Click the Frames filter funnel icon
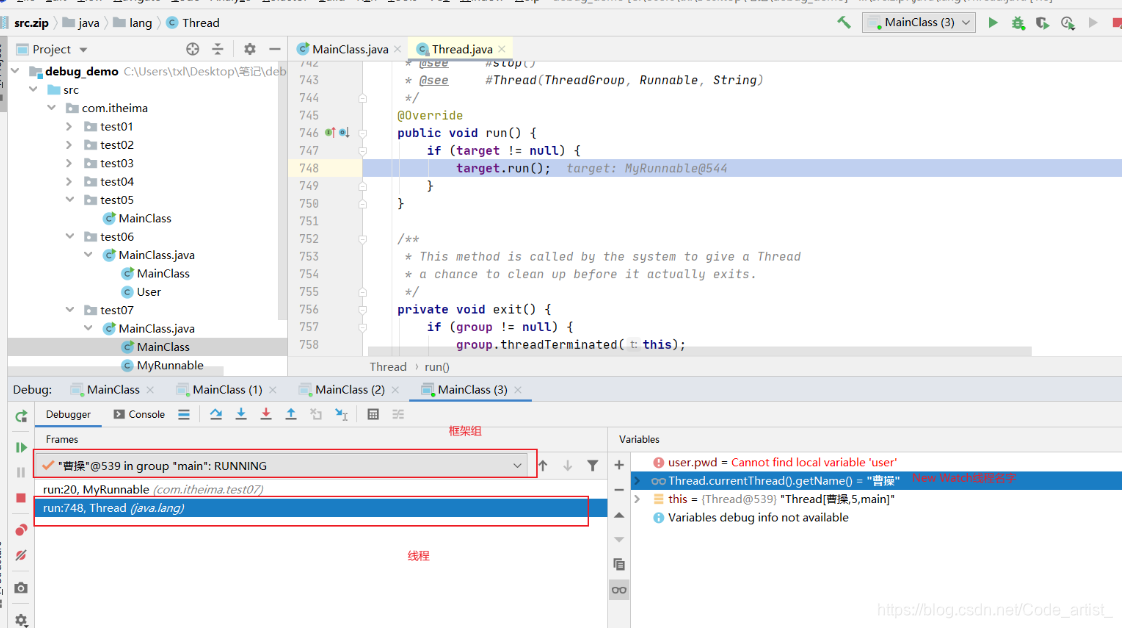 (x=592, y=466)
